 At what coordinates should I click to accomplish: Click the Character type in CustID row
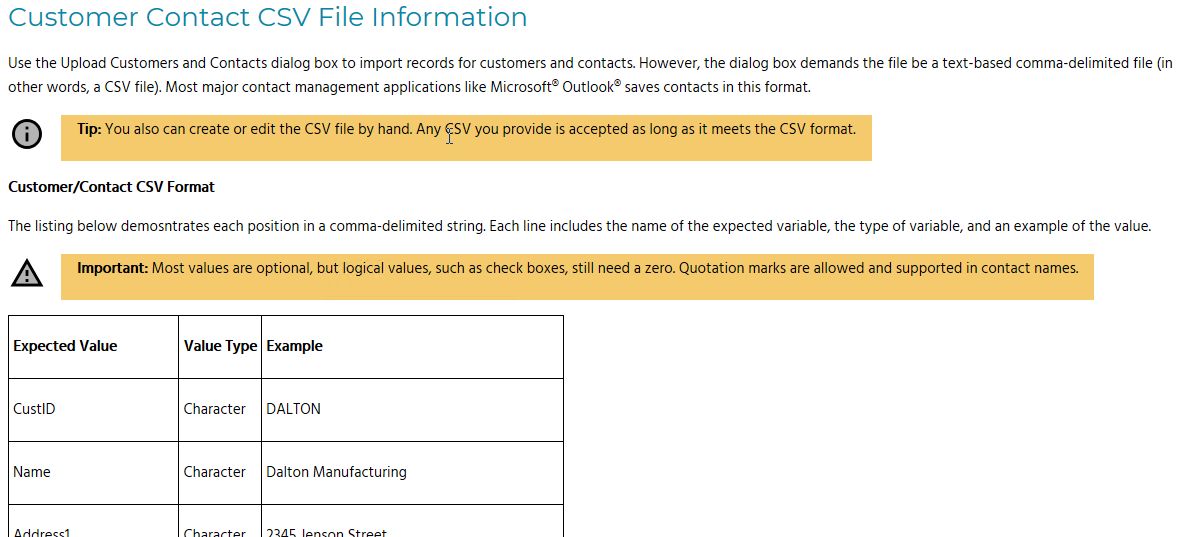[x=220, y=410]
